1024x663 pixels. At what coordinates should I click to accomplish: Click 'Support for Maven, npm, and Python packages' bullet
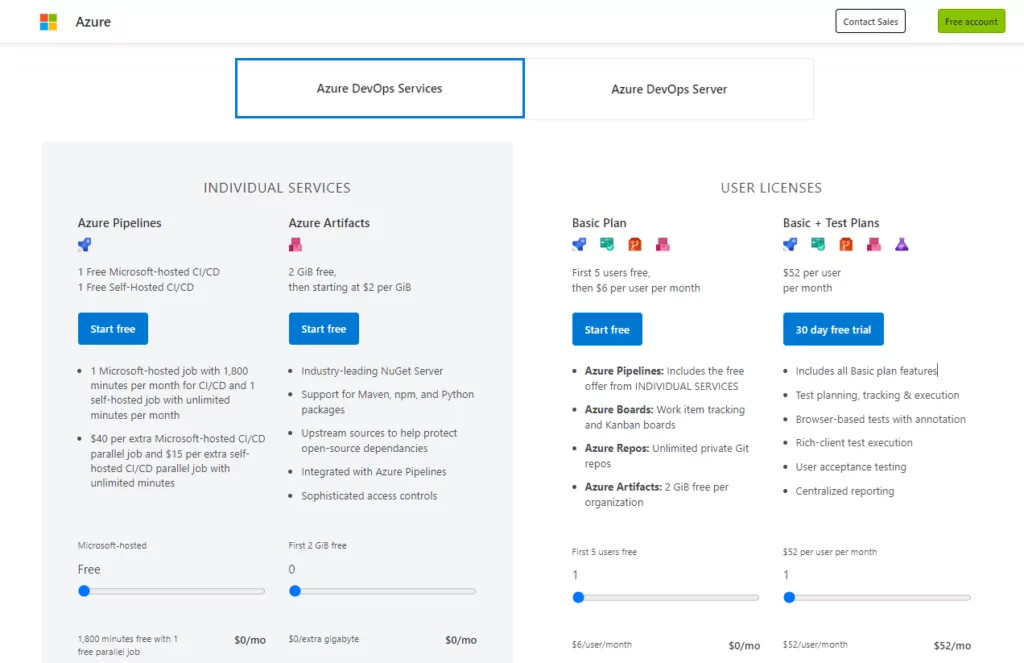tap(388, 402)
